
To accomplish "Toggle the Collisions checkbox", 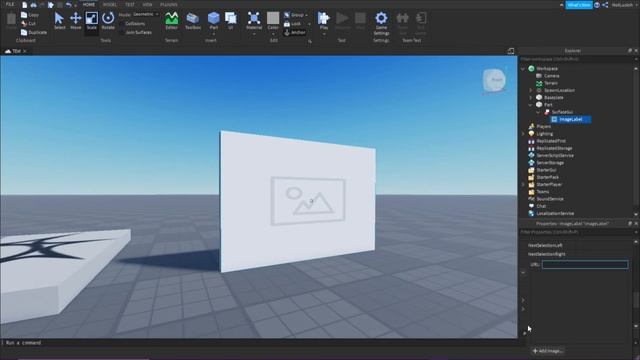I will click(x=122, y=24).
